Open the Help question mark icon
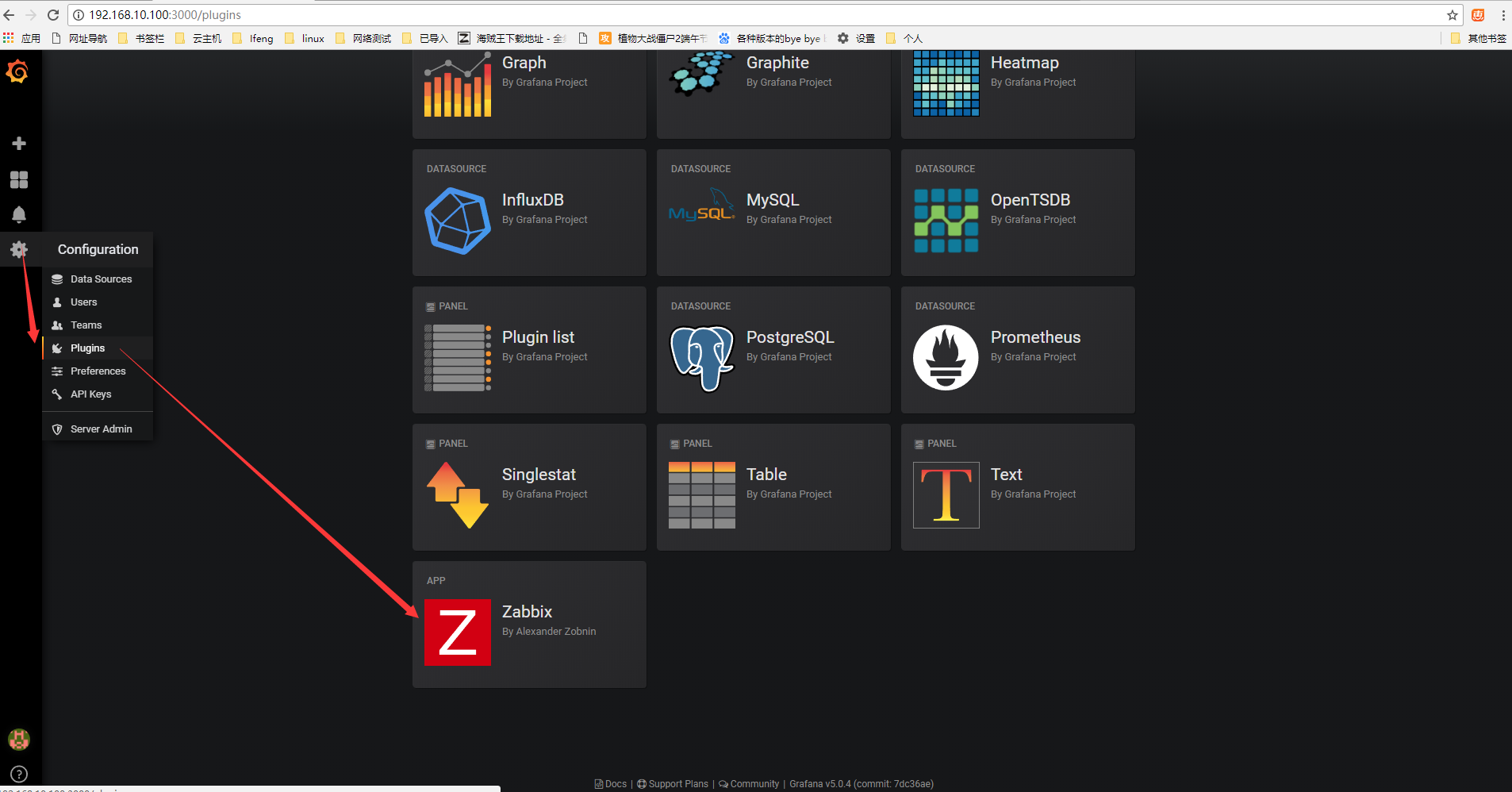The width and height of the screenshot is (1512, 792). click(19, 774)
